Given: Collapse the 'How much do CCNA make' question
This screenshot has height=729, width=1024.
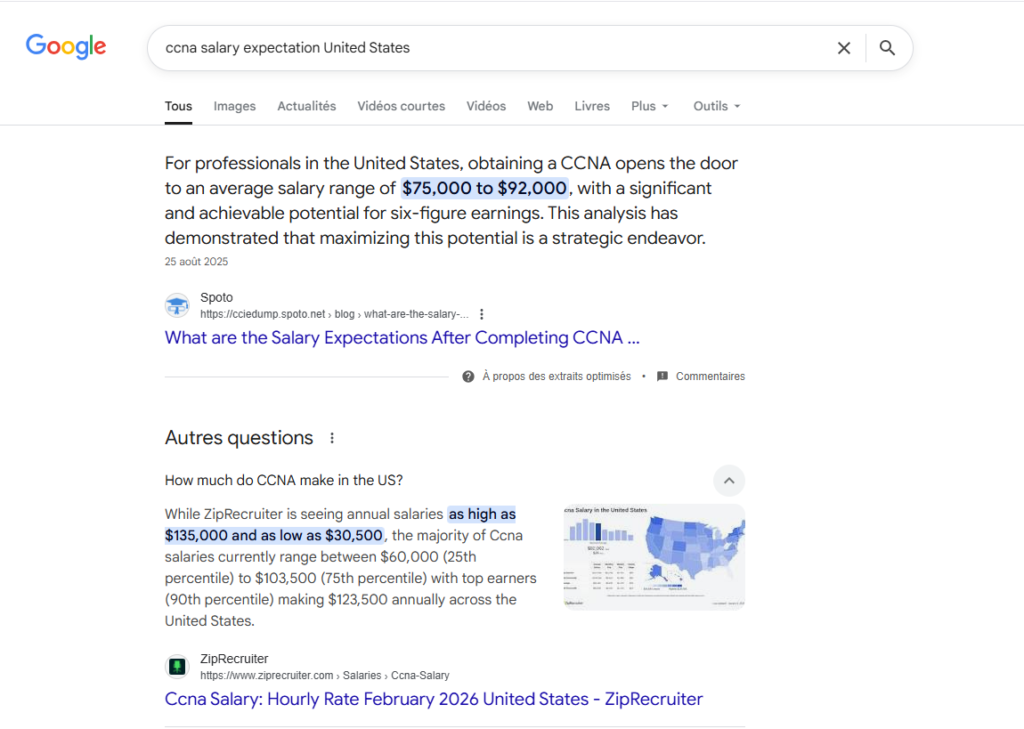Looking at the screenshot, I should (x=729, y=481).
